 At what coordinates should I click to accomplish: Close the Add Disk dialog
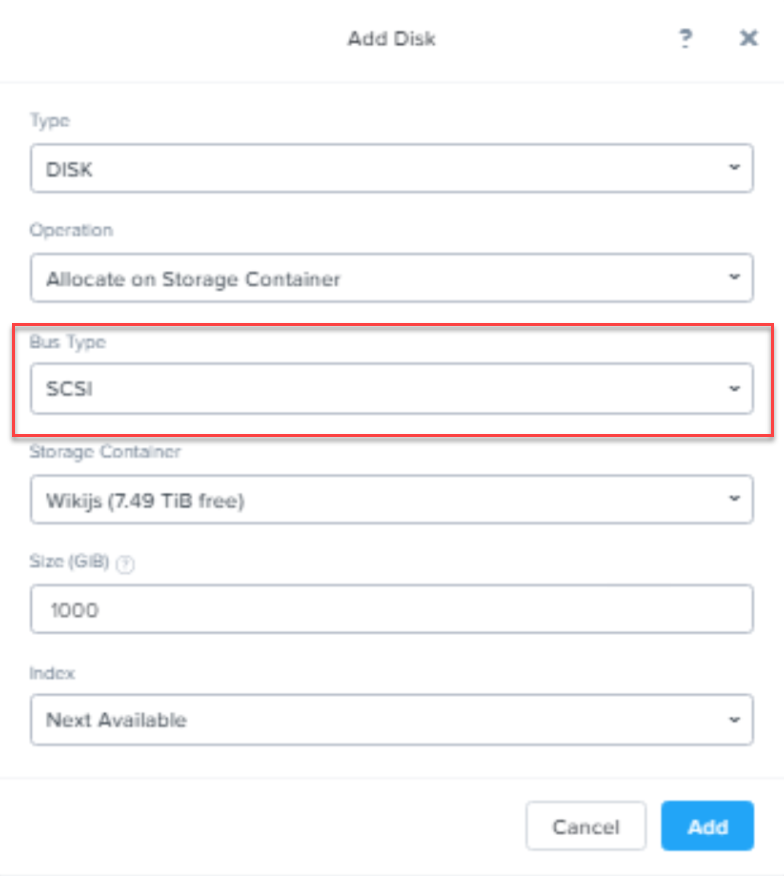pyautogui.click(x=748, y=39)
